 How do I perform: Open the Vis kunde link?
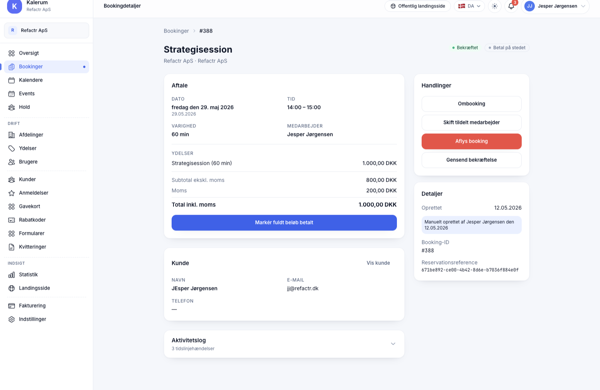pyautogui.click(x=378, y=263)
